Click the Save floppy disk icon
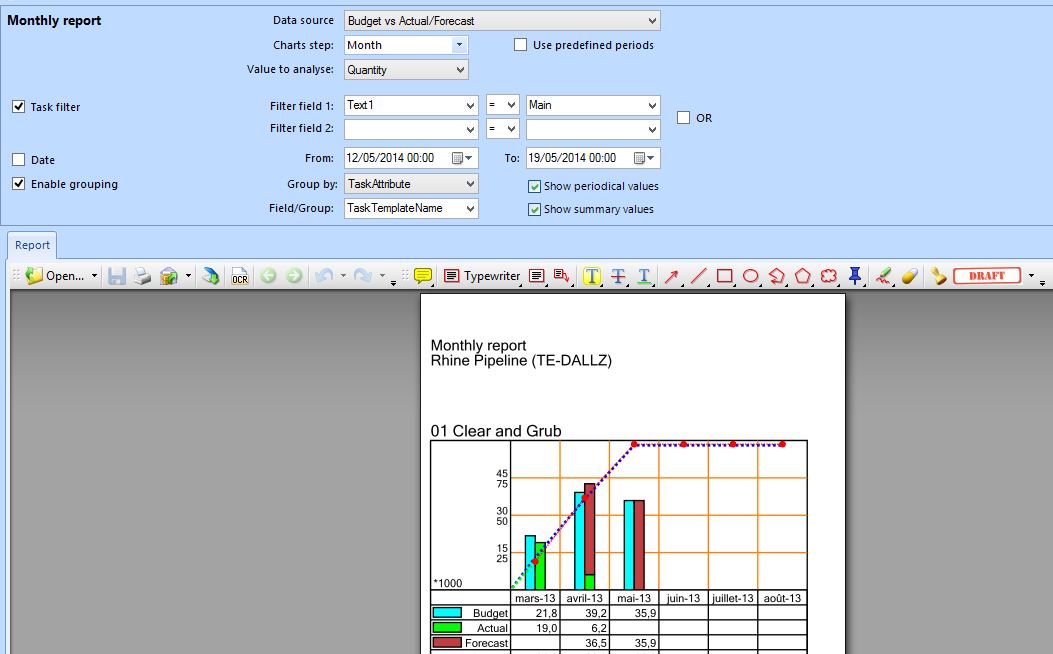 click(x=116, y=276)
